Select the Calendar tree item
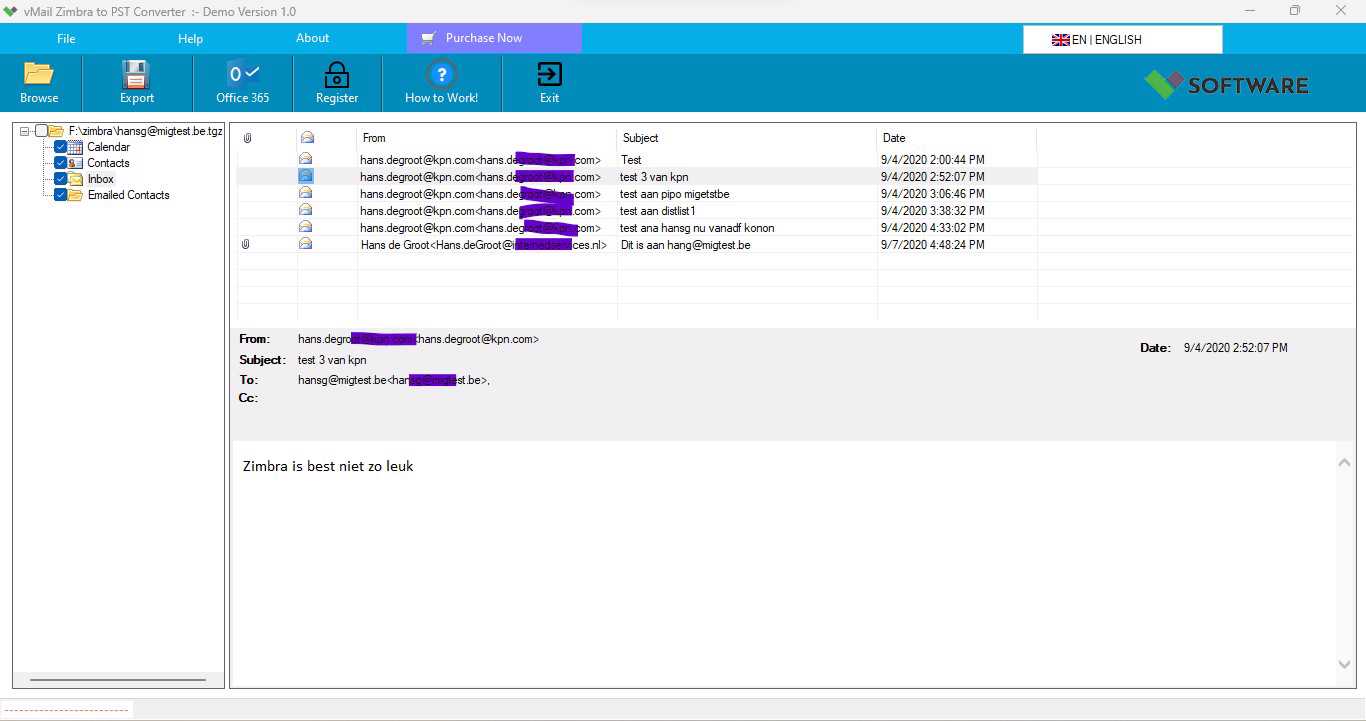Screen dimensions: 1366x721 [x=108, y=147]
